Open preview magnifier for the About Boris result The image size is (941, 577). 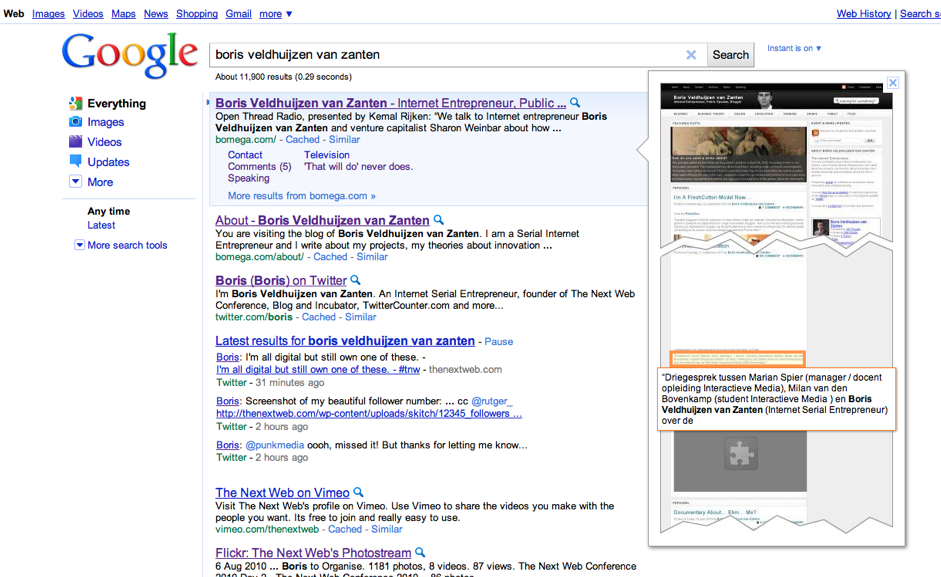click(439, 220)
